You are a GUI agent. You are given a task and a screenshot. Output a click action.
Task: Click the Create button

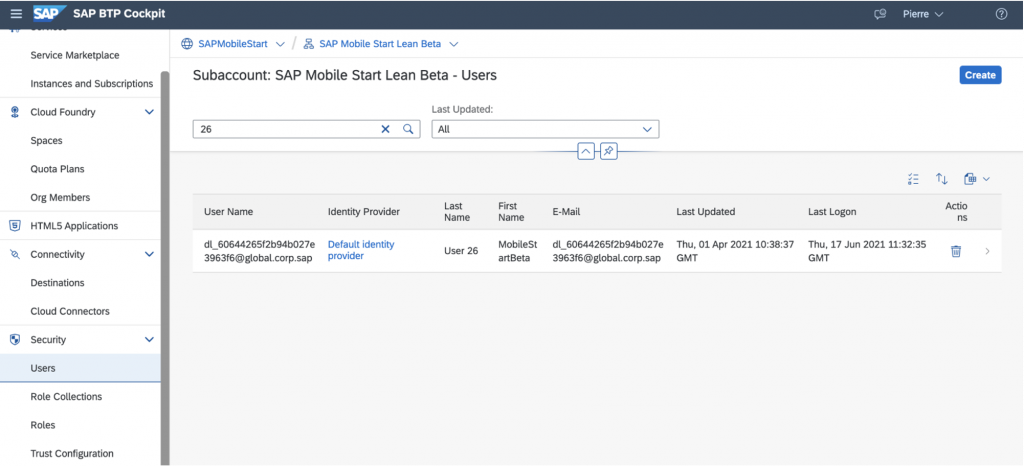click(x=980, y=75)
